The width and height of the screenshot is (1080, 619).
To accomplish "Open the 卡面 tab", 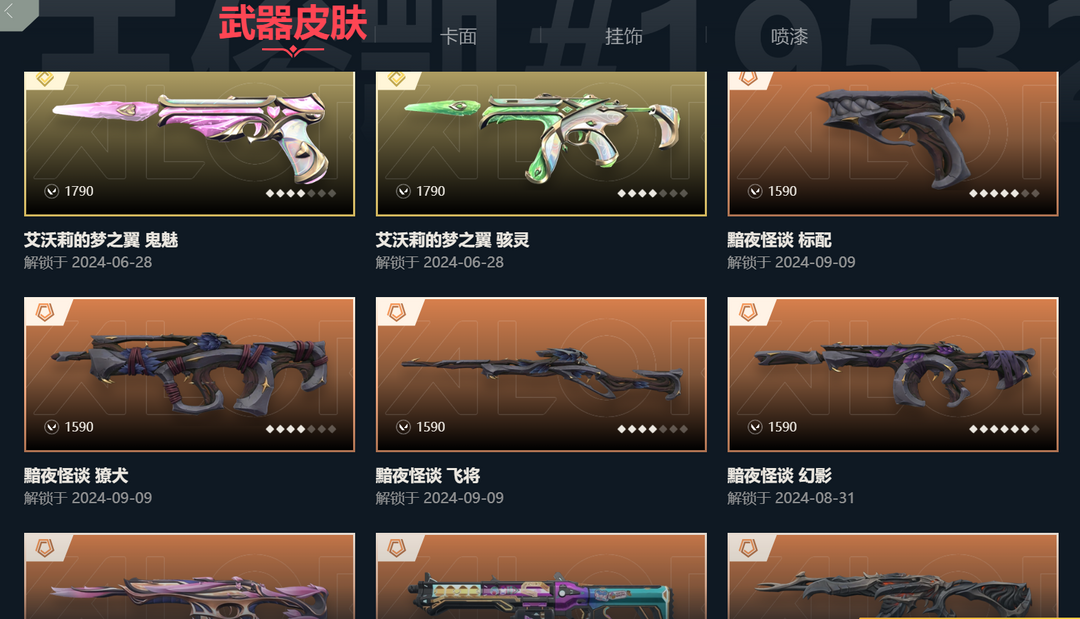I will 458,36.
